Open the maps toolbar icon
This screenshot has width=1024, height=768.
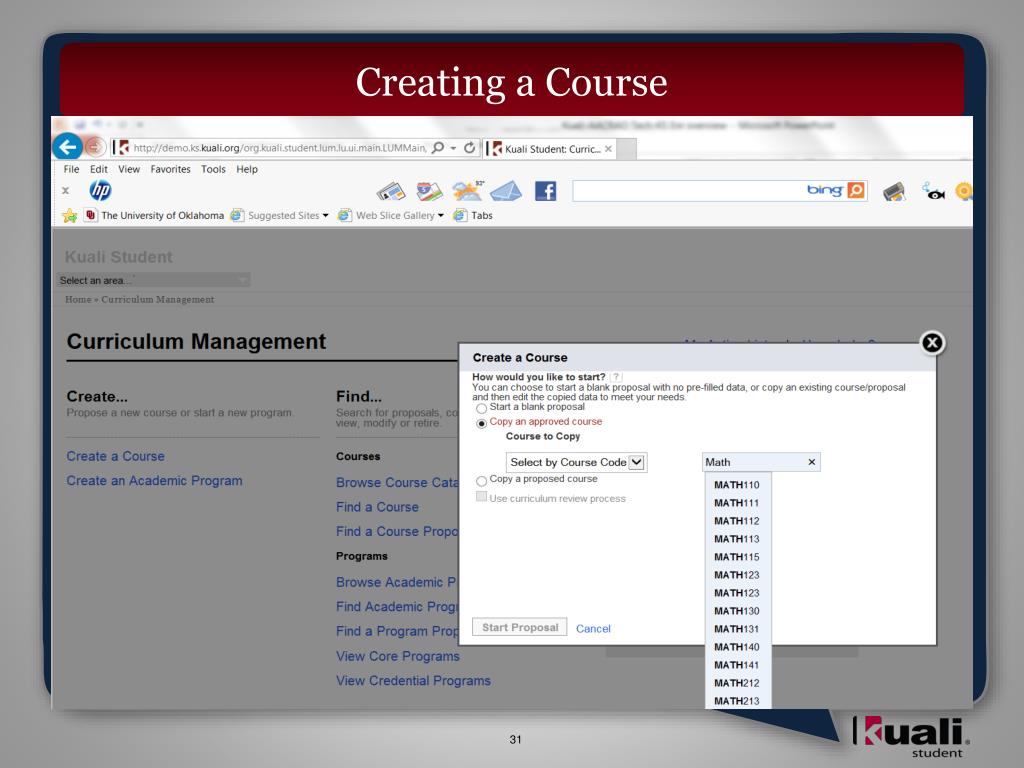point(429,191)
